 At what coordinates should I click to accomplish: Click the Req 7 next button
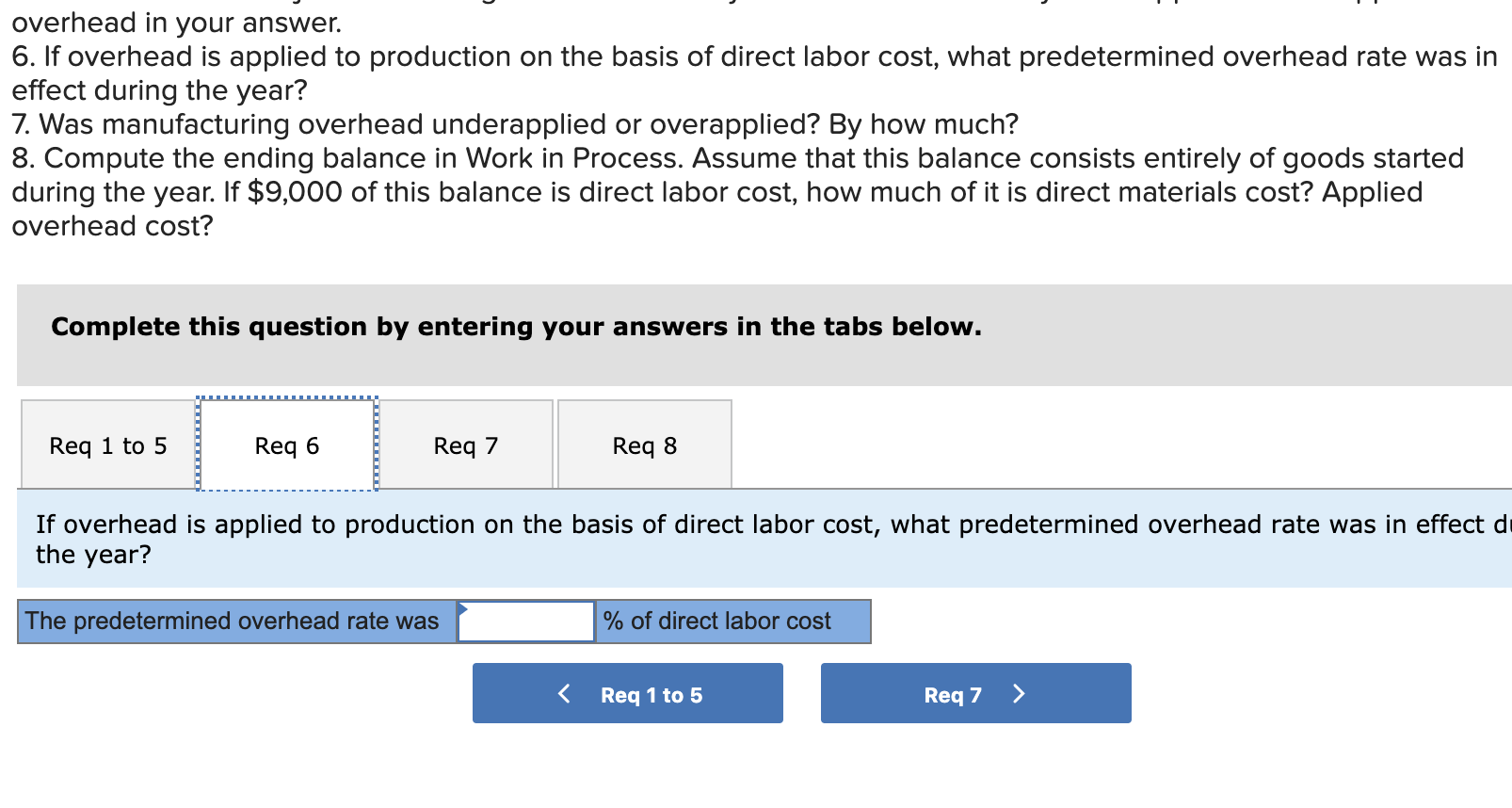click(975, 694)
